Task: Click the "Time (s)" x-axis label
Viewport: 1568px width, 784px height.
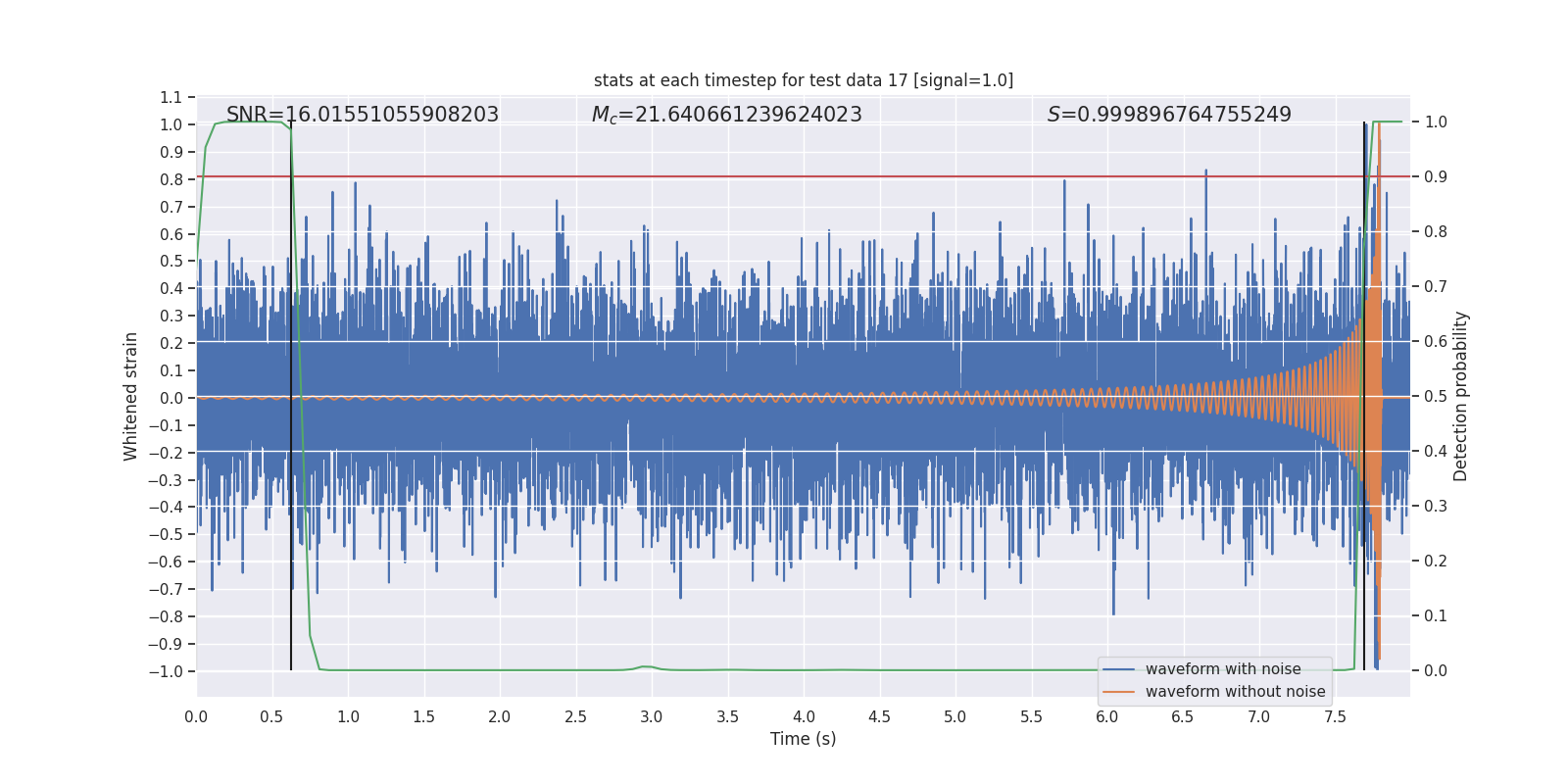Action: coord(803,739)
